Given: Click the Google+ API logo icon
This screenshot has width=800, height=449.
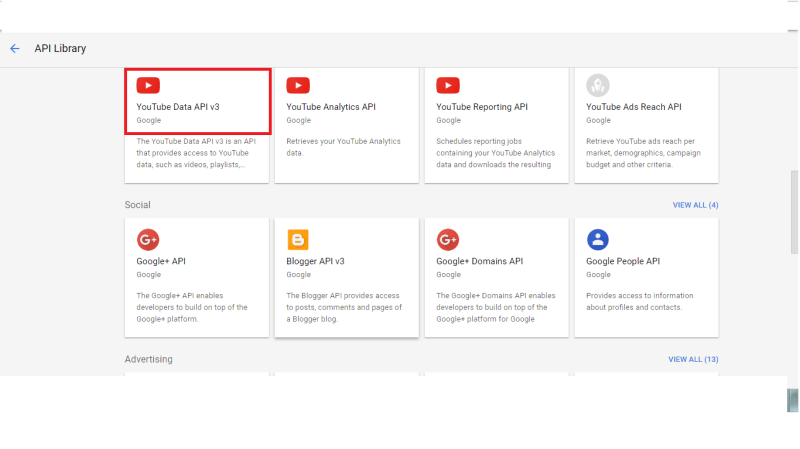Looking at the screenshot, I should (x=148, y=239).
